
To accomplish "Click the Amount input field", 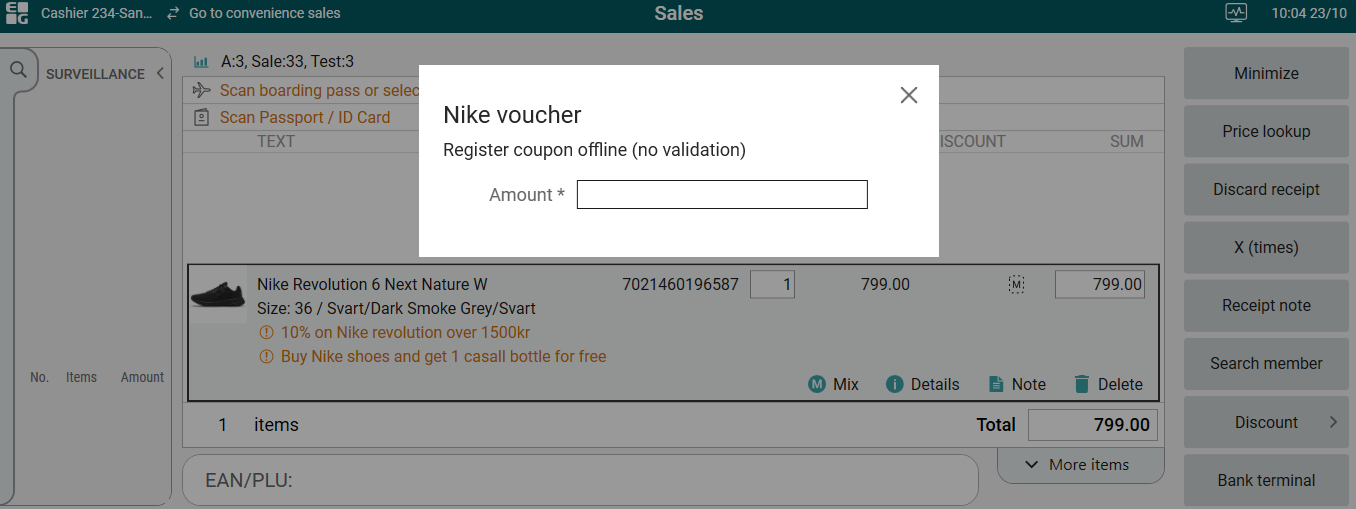I will coord(721,195).
